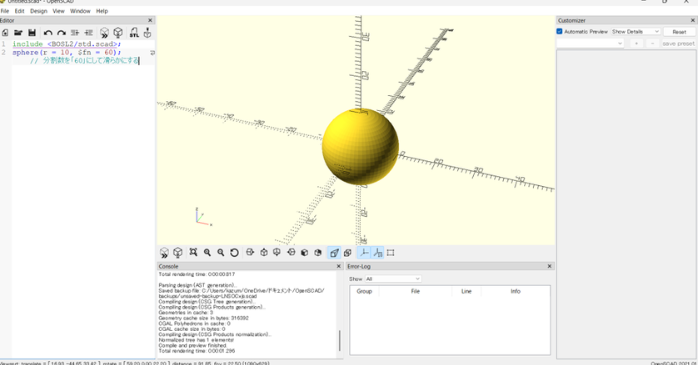Undo the last edit

(x=48, y=32)
